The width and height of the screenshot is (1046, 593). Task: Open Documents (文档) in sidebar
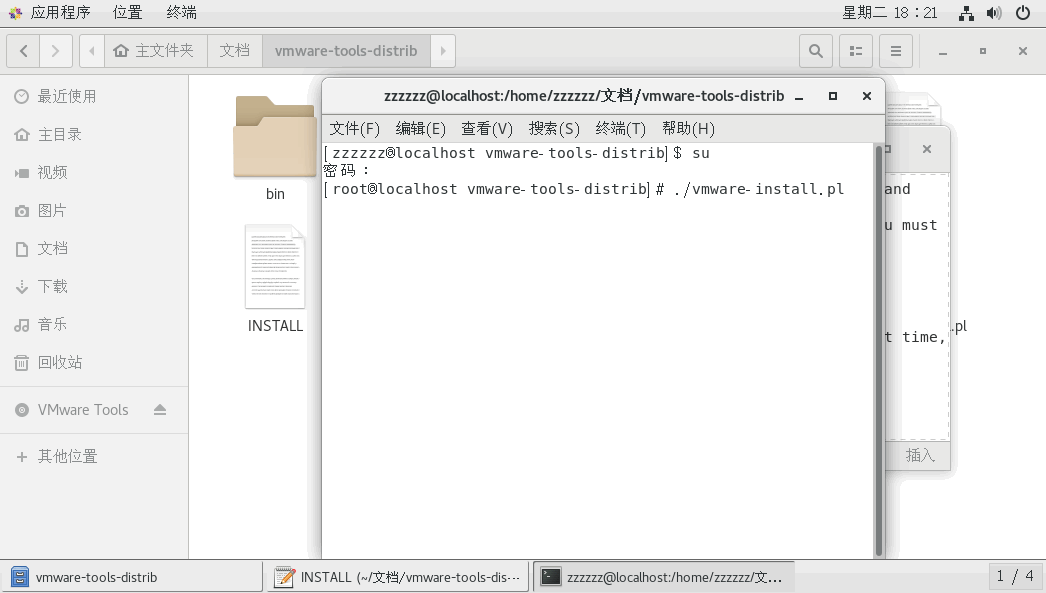tap(94, 249)
